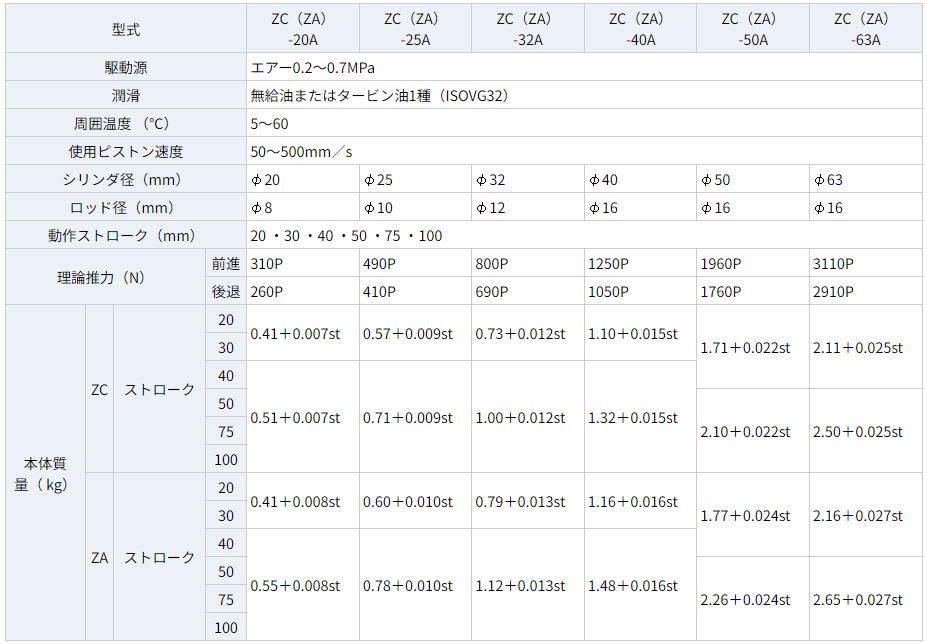Select the 50〜500mm/s speed value

302,152
